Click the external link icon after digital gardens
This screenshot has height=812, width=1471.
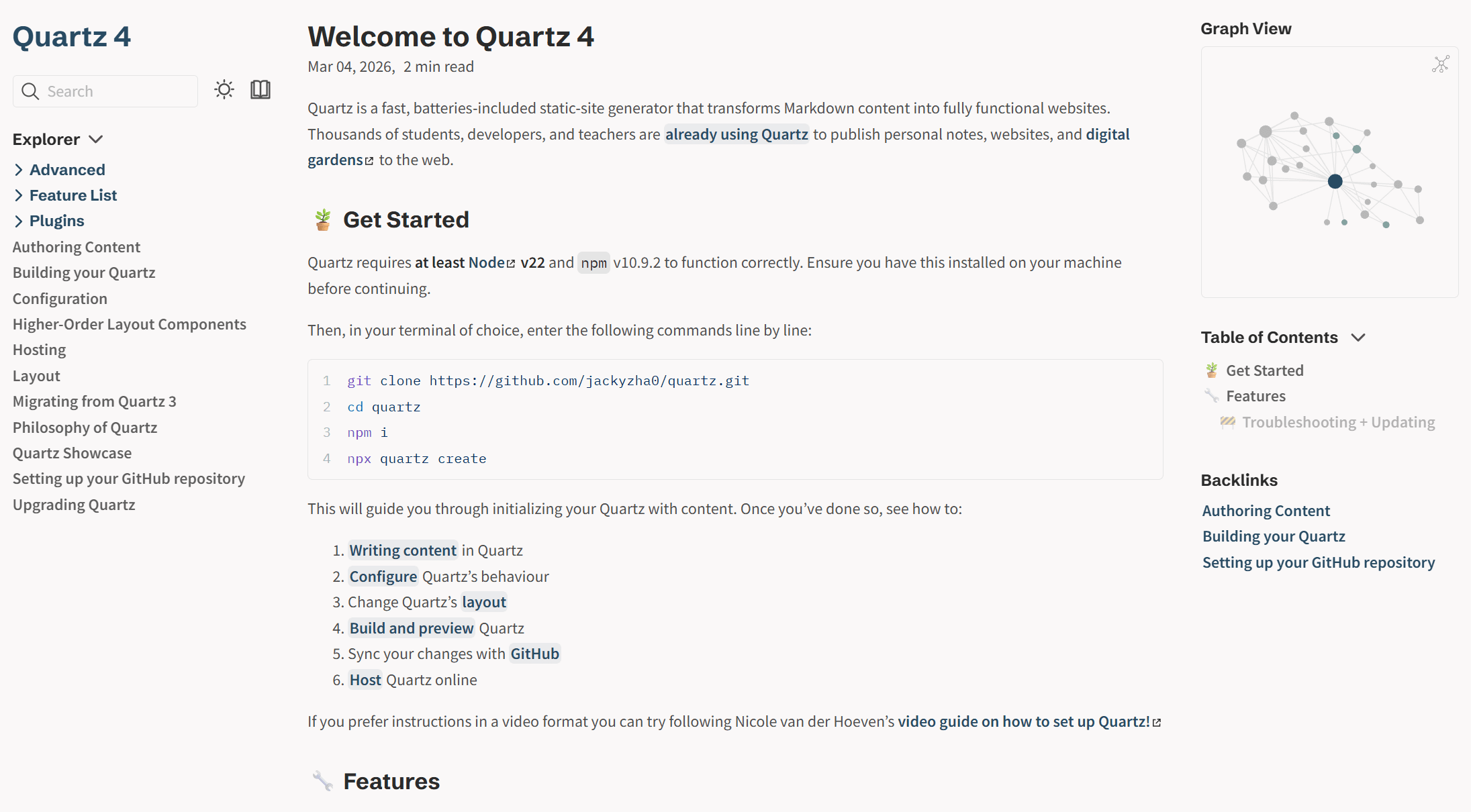click(x=369, y=161)
